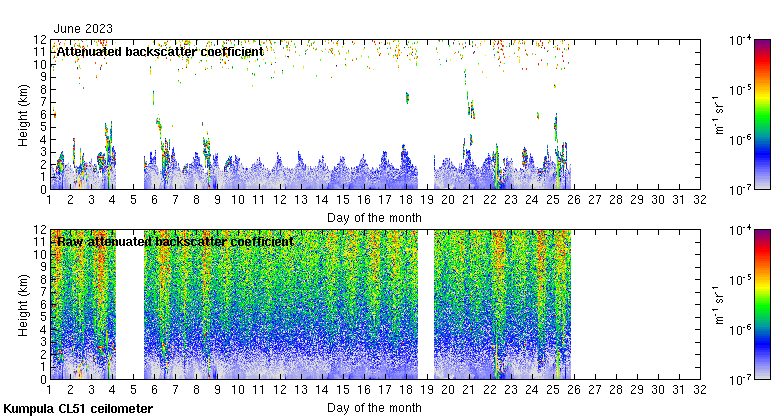Click the bottom plot's 'Height (km)' axis label
This screenshot has height=420, width=780.
[24, 304]
